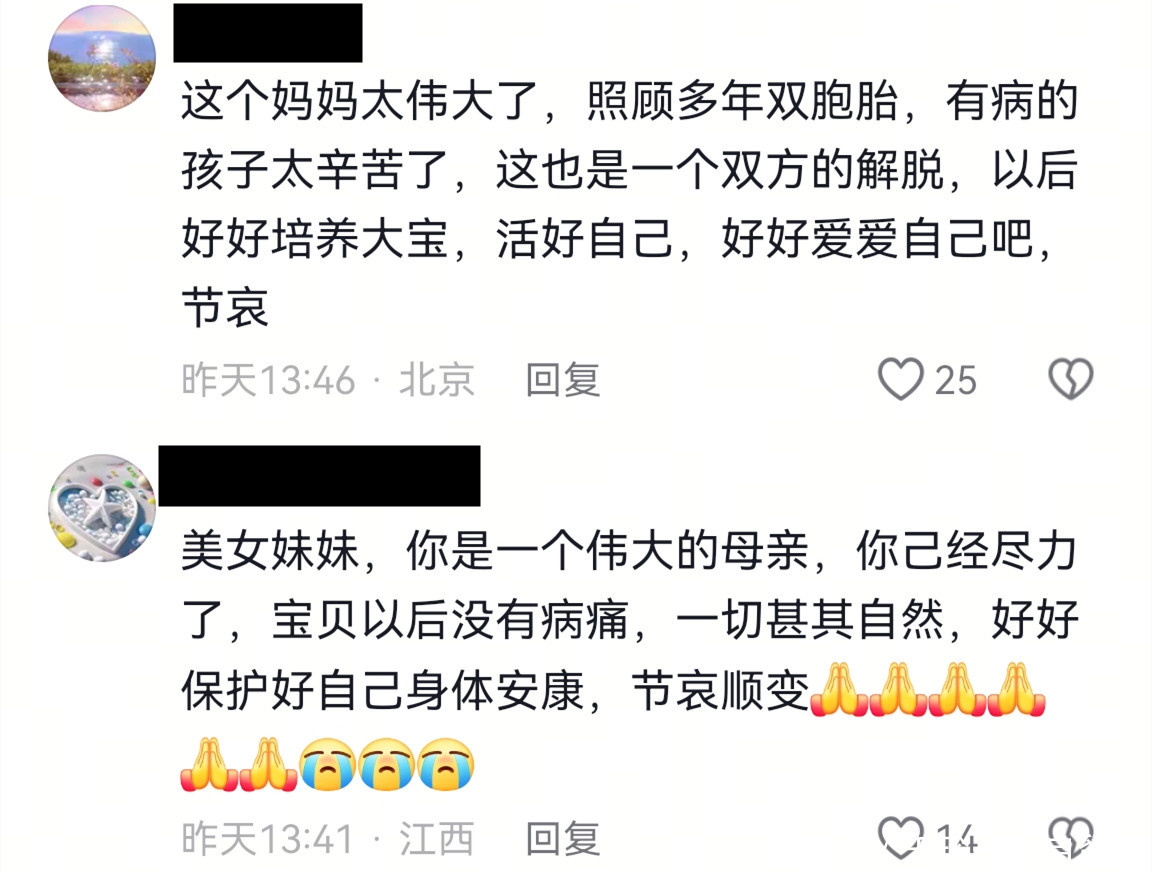Click the first crying face emoji
Screen dimensions: 1152x872
coord(328,764)
